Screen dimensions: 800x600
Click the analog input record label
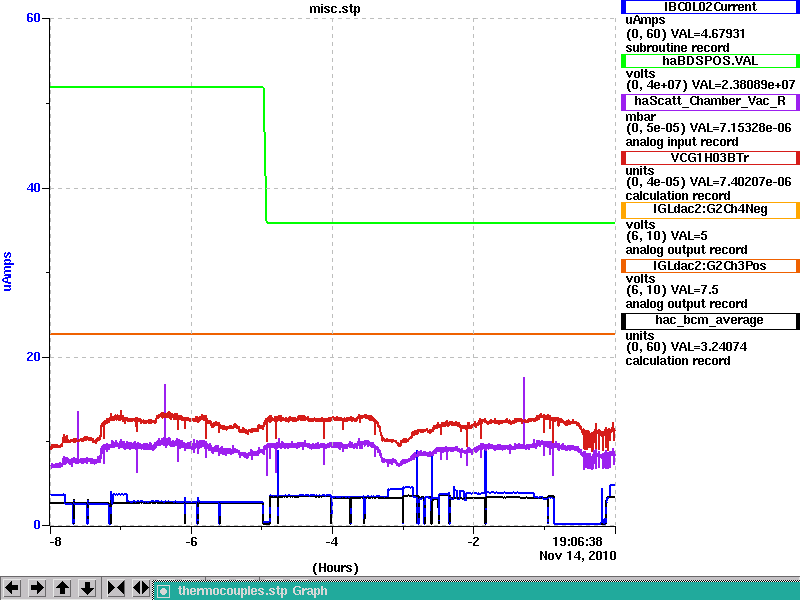click(x=682, y=142)
